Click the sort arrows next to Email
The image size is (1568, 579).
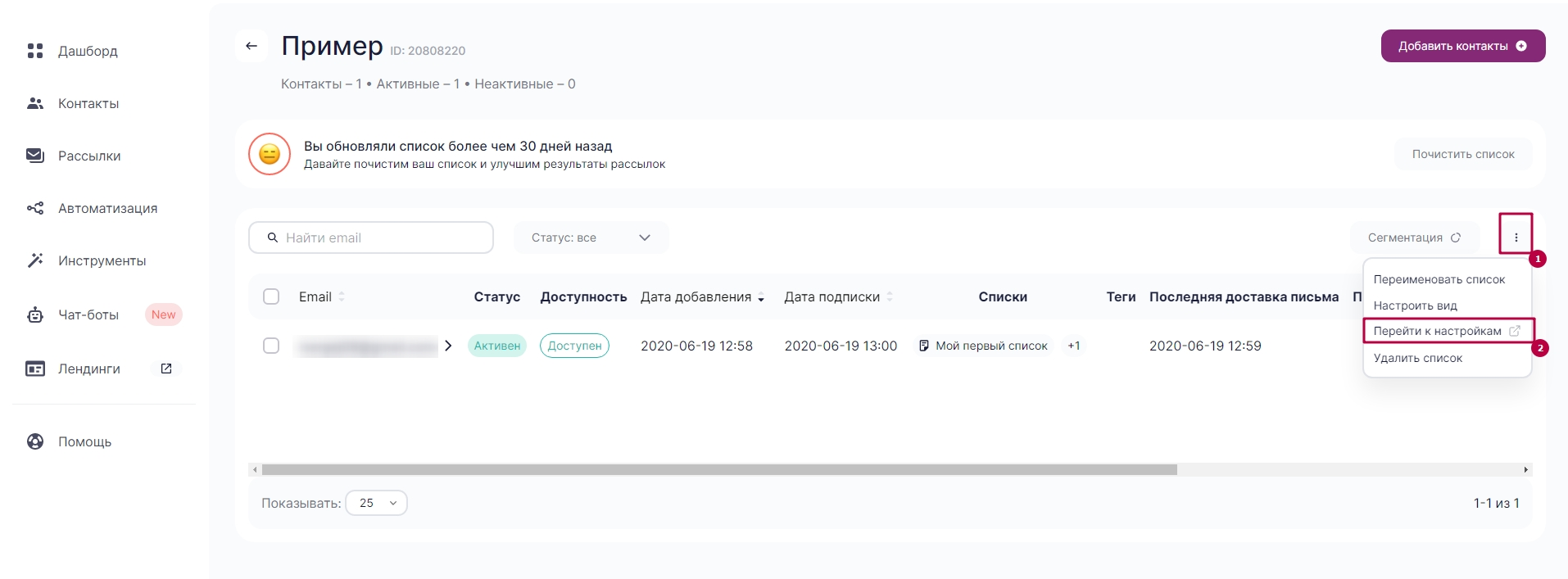[x=342, y=296]
